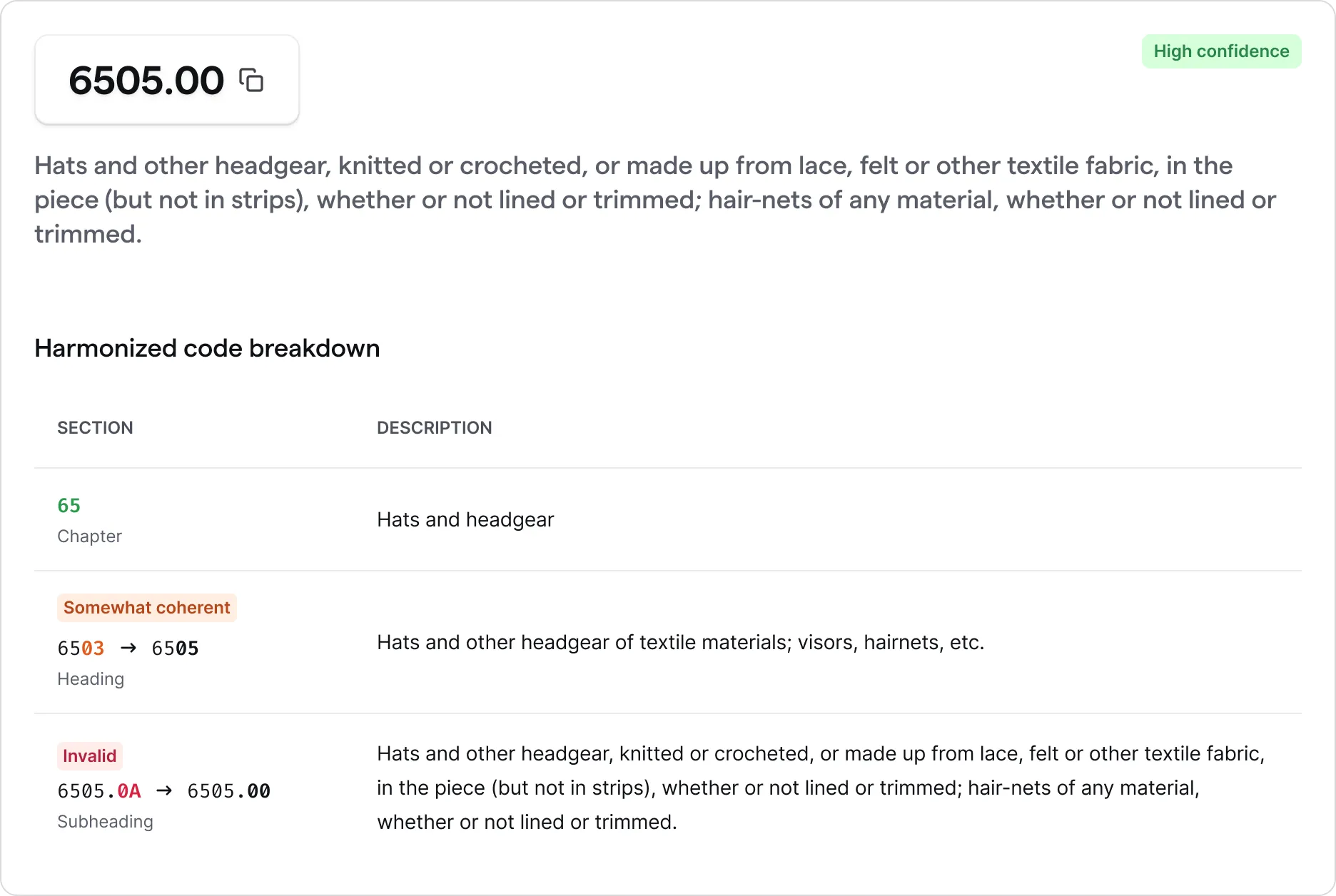Click the corrected subheading code 6505.00
The image size is (1336, 896).
pos(228,791)
